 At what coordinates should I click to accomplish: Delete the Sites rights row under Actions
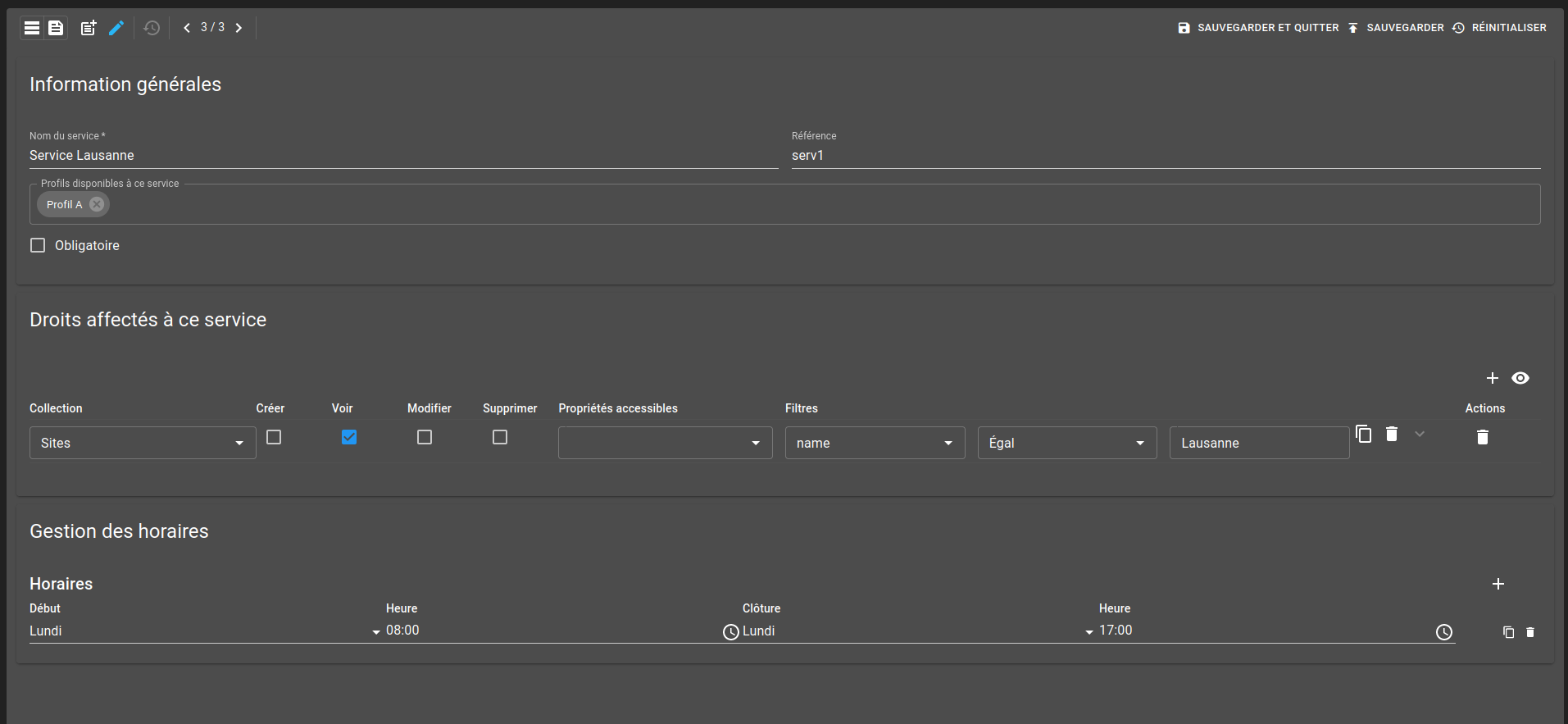pyautogui.click(x=1483, y=437)
